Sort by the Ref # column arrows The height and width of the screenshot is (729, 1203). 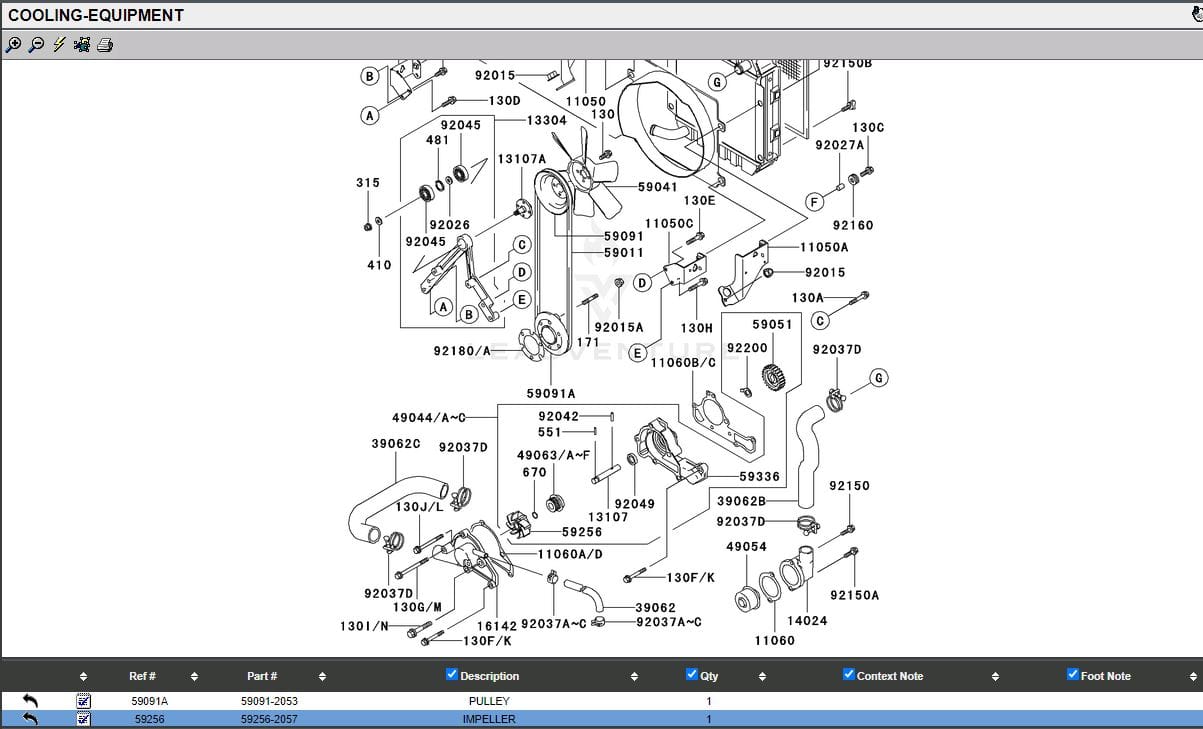coord(194,677)
